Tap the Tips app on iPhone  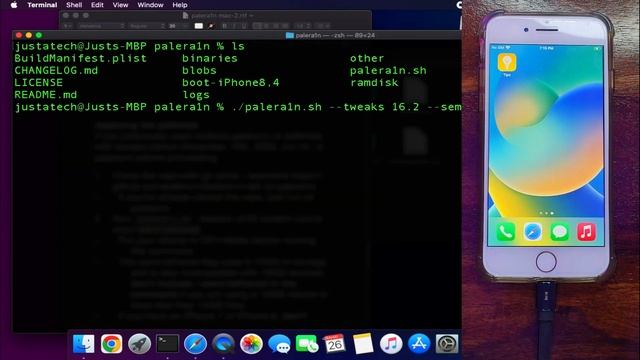click(507, 63)
